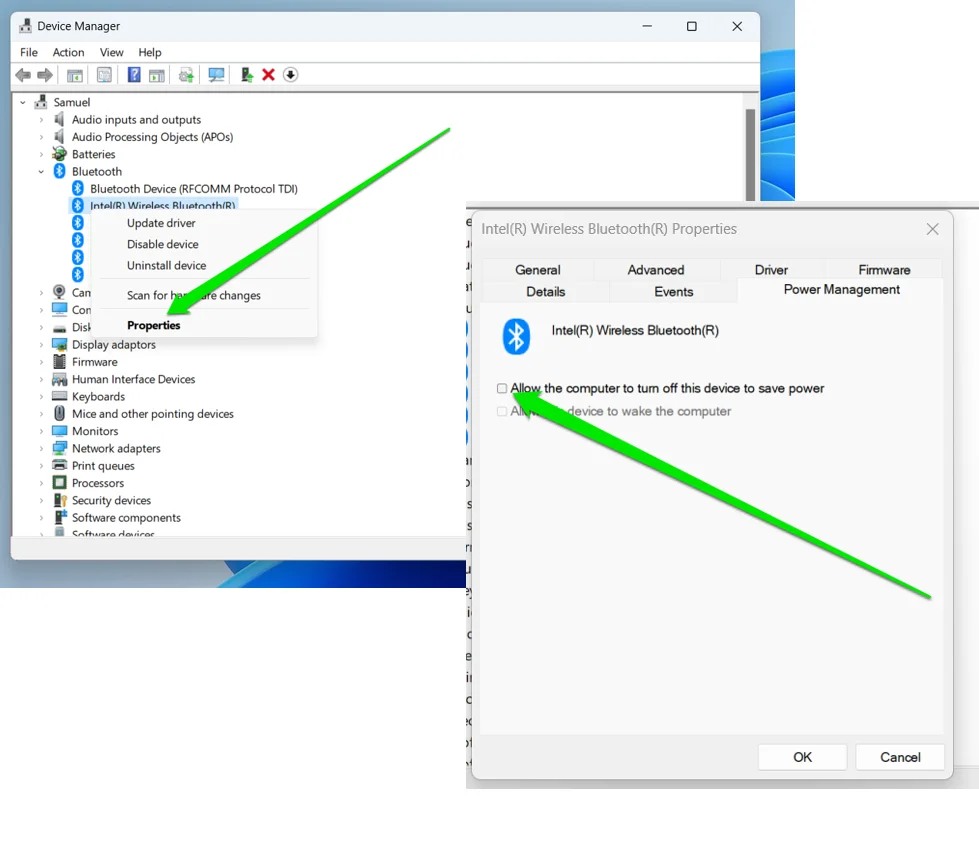The image size is (979, 848).
Task: Expand Audio Processing Objects (APOs) category
Action: point(41,137)
